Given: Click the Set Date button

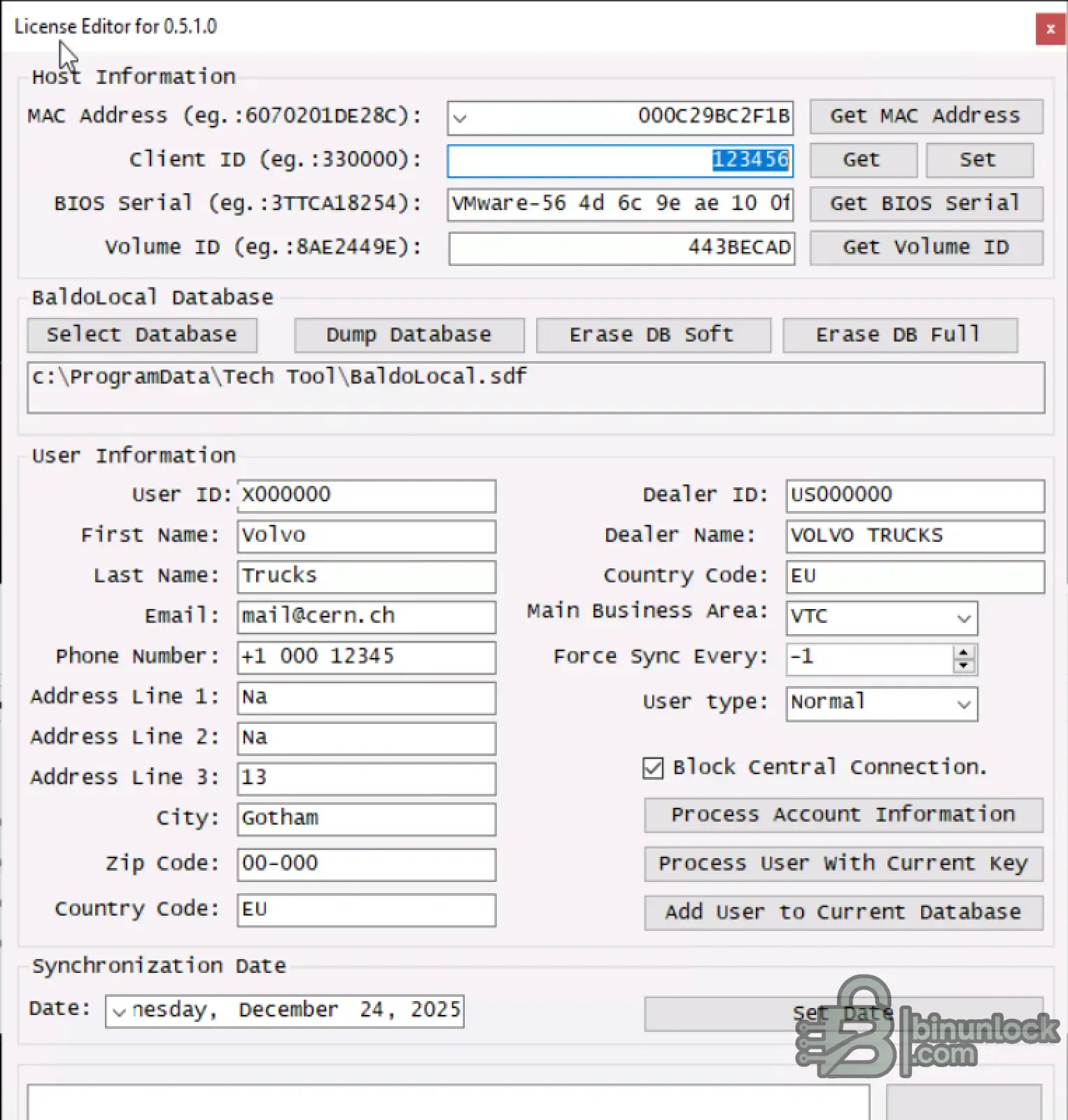Looking at the screenshot, I should coord(843,1014).
